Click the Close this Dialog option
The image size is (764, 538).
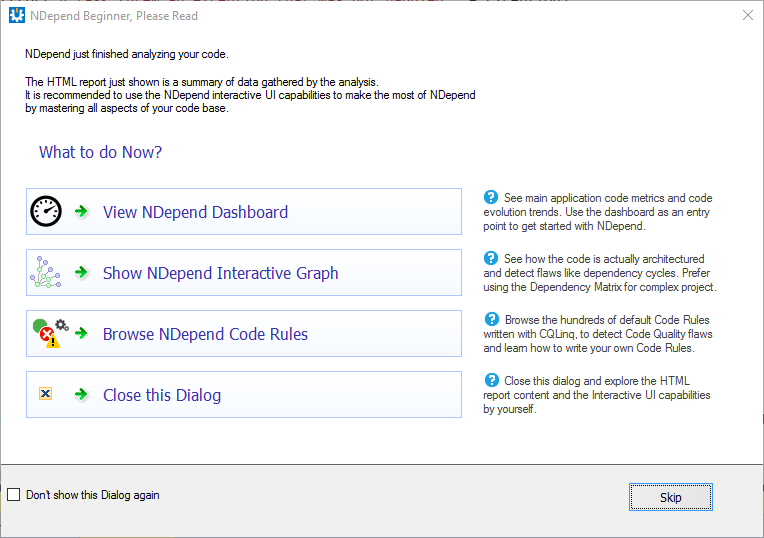point(244,394)
